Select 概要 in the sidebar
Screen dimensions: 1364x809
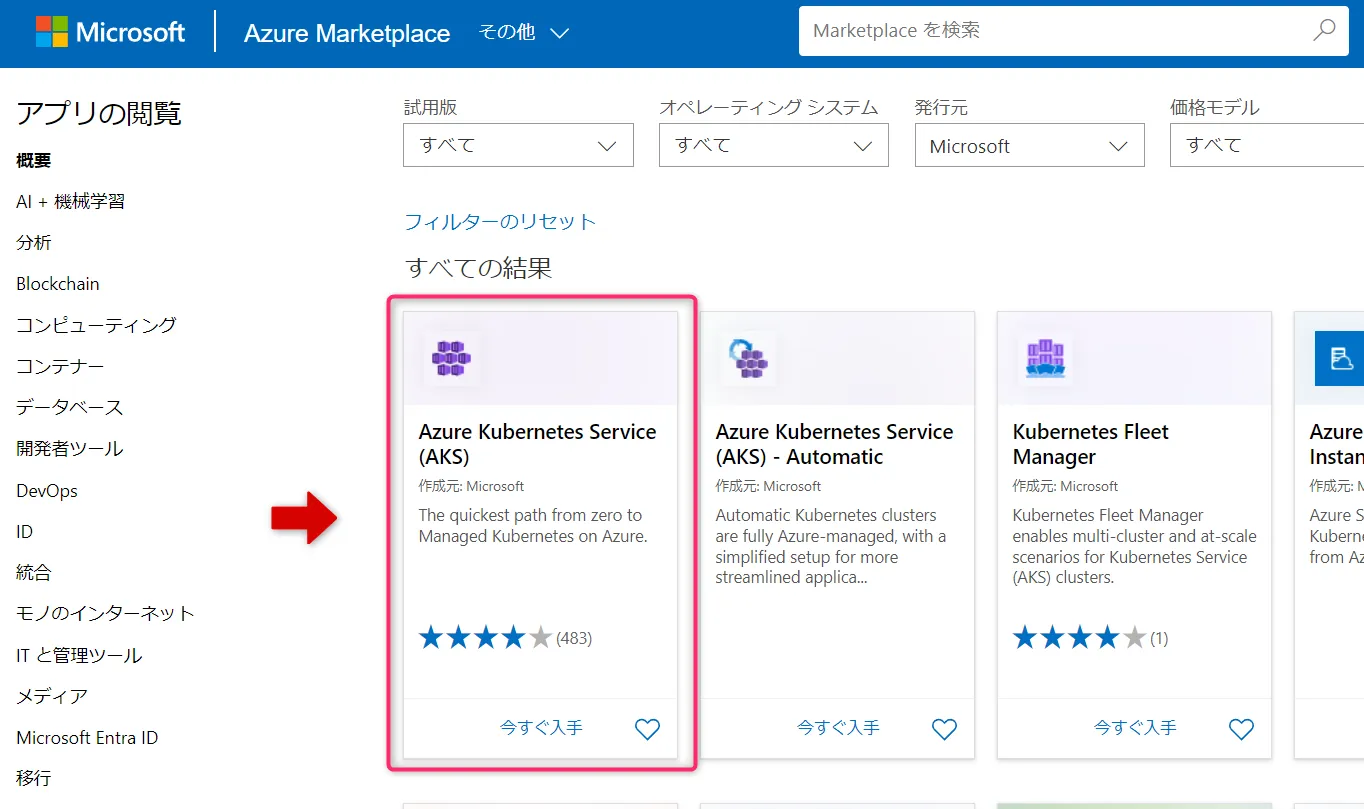pyautogui.click(x=34, y=160)
